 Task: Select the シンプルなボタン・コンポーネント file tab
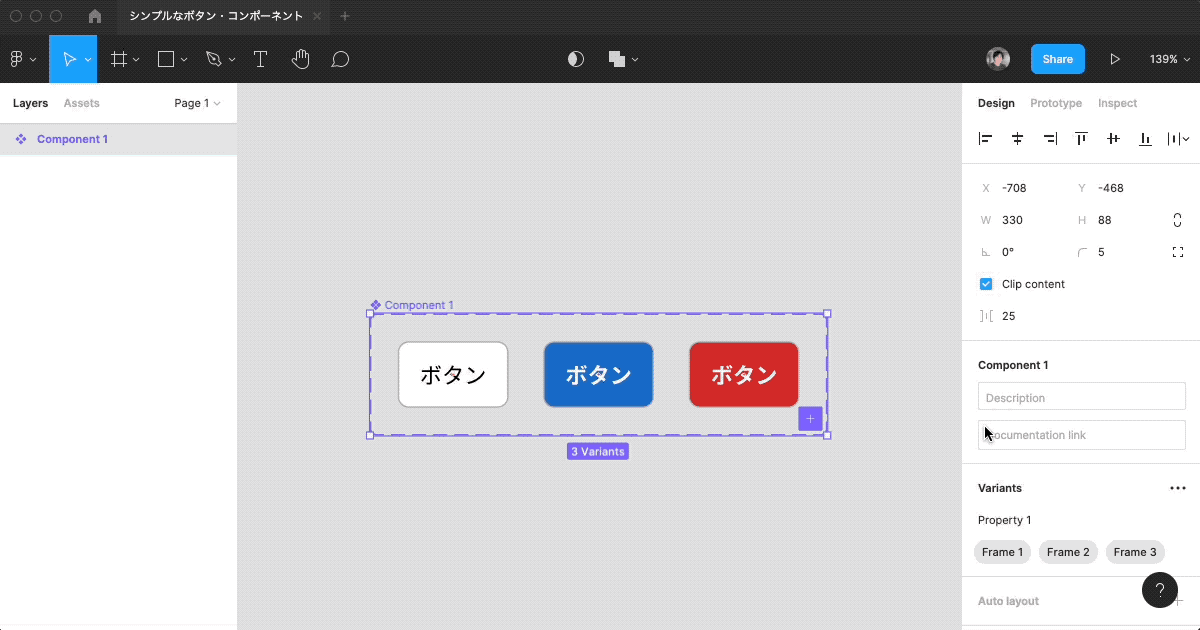tap(216, 16)
